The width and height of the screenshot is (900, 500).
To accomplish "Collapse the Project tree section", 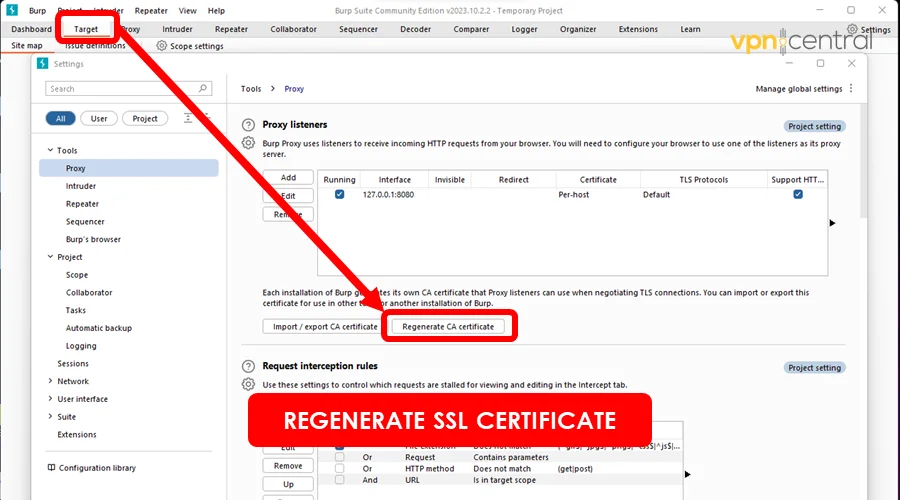I will tap(50, 257).
